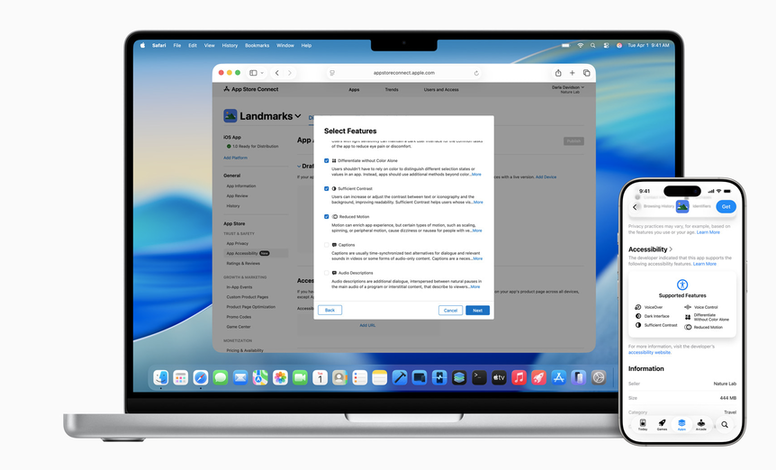
Task: Open Mail from the Dock
Action: coord(240,378)
